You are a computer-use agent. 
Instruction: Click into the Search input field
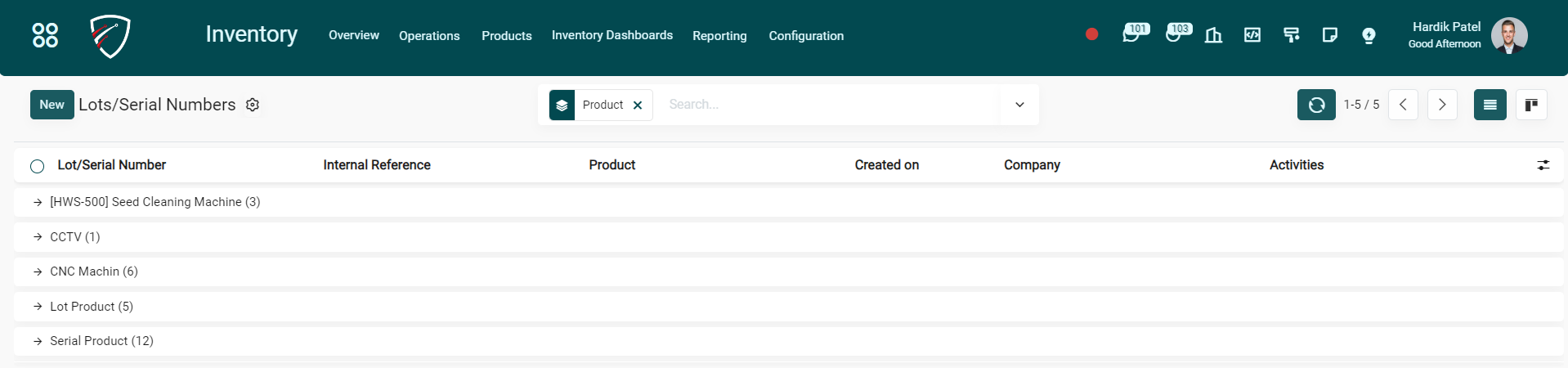[826, 105]
